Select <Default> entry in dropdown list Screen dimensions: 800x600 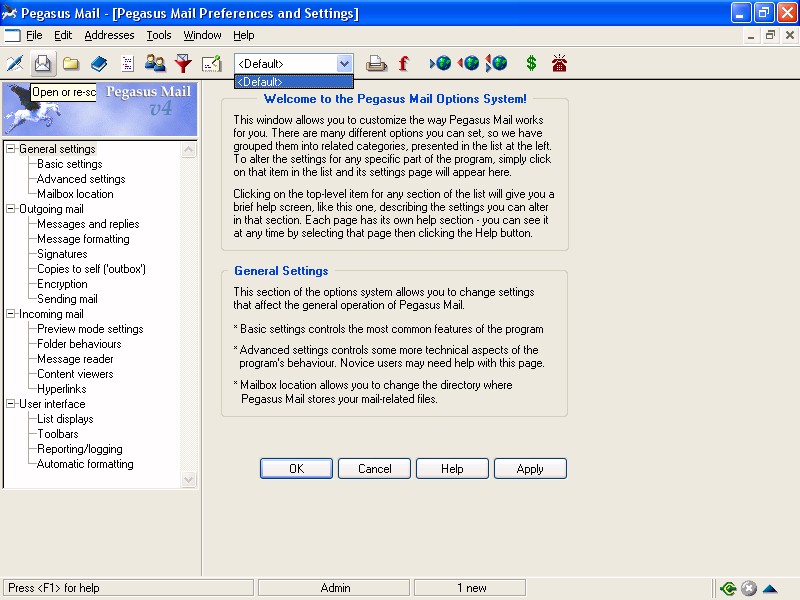pos(294,82)
